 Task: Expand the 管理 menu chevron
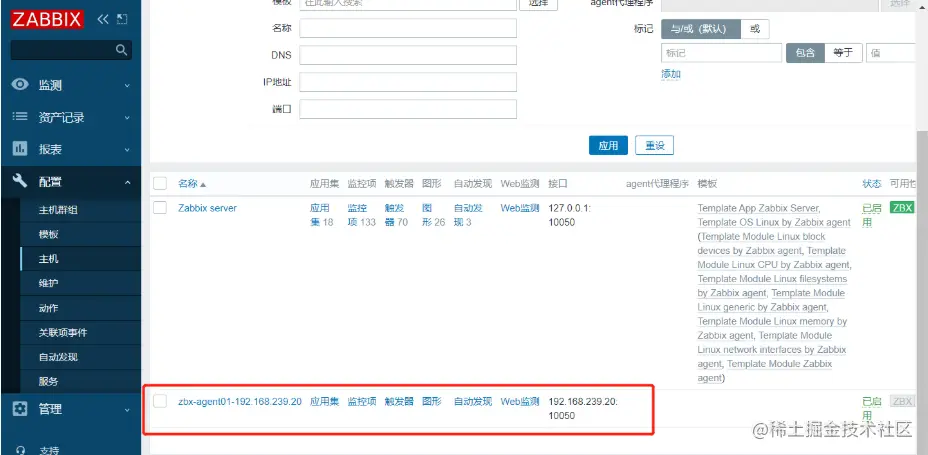(127, 409)
